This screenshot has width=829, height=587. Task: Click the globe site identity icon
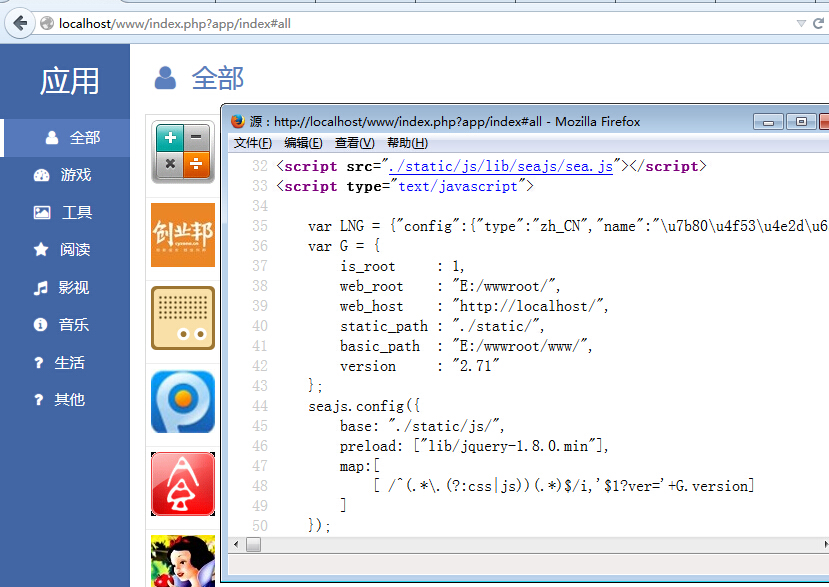pos(47,23)
